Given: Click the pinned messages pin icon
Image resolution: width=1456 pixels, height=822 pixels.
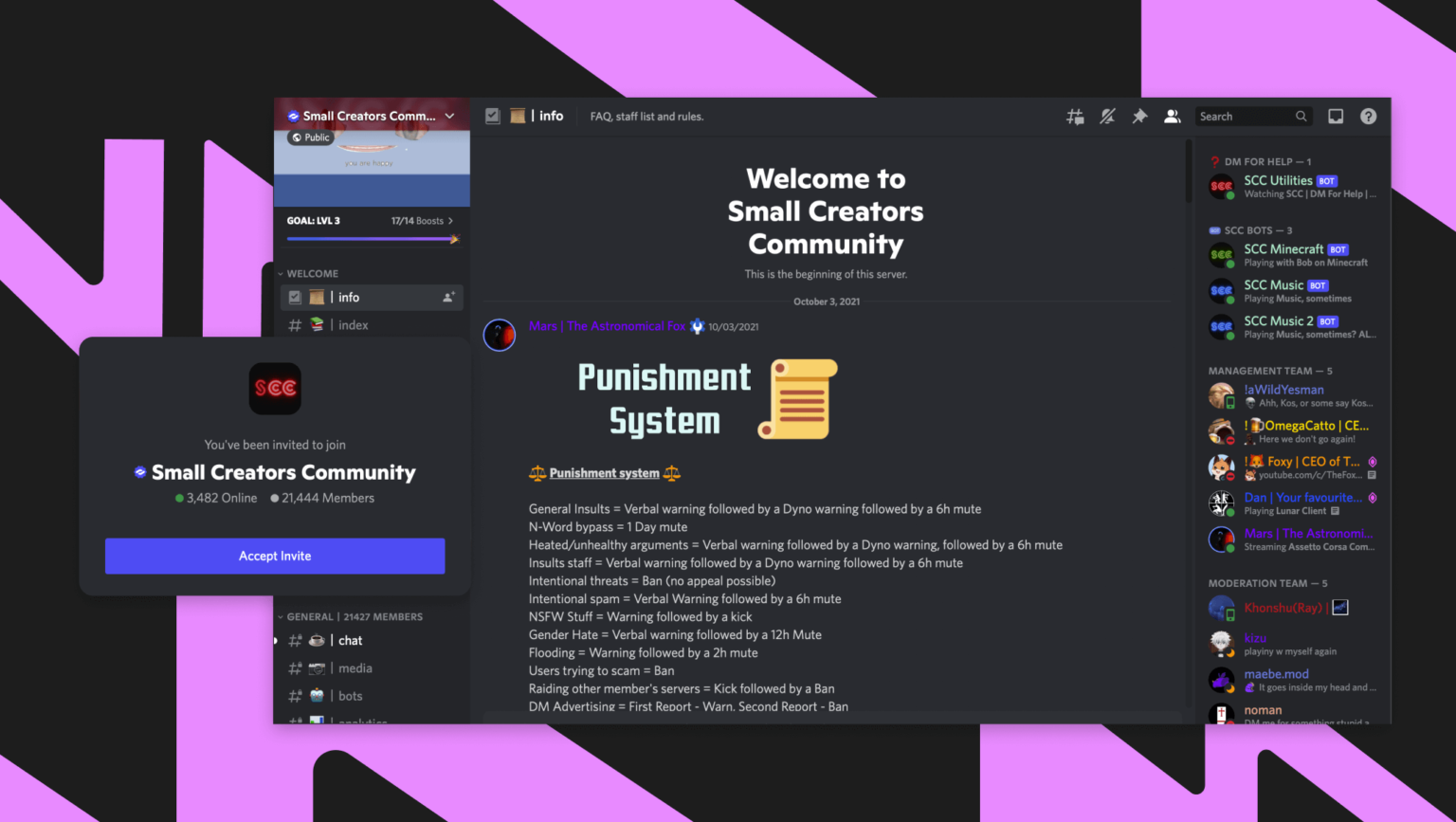Looking at the screenshot, I should coord(1139,116).
